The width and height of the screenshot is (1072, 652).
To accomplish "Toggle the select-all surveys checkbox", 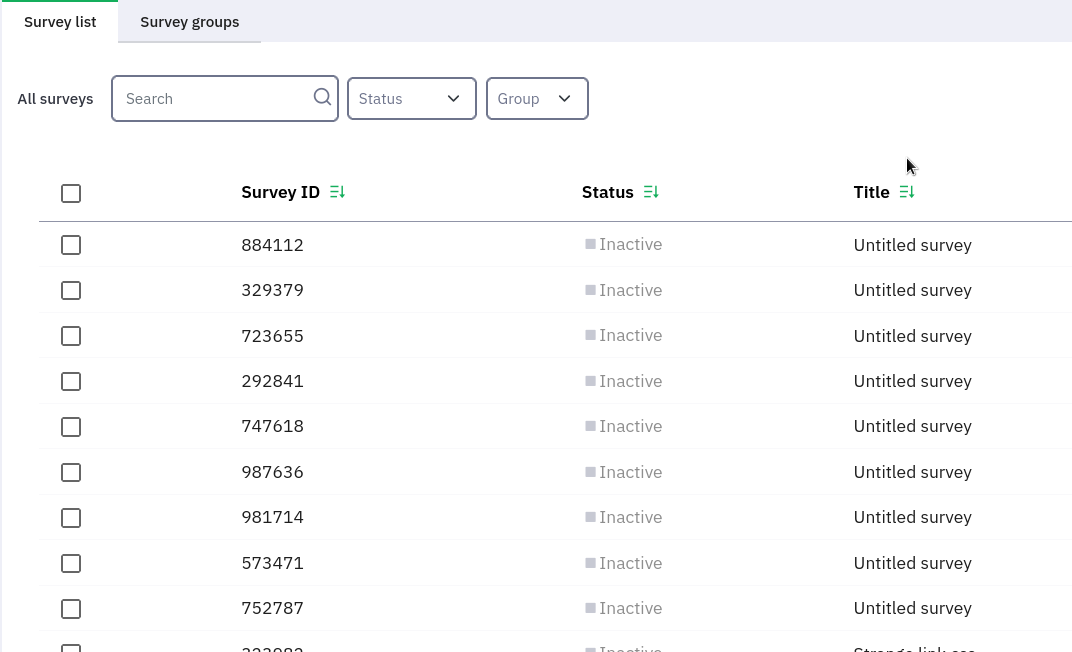I will coord(71,193).
